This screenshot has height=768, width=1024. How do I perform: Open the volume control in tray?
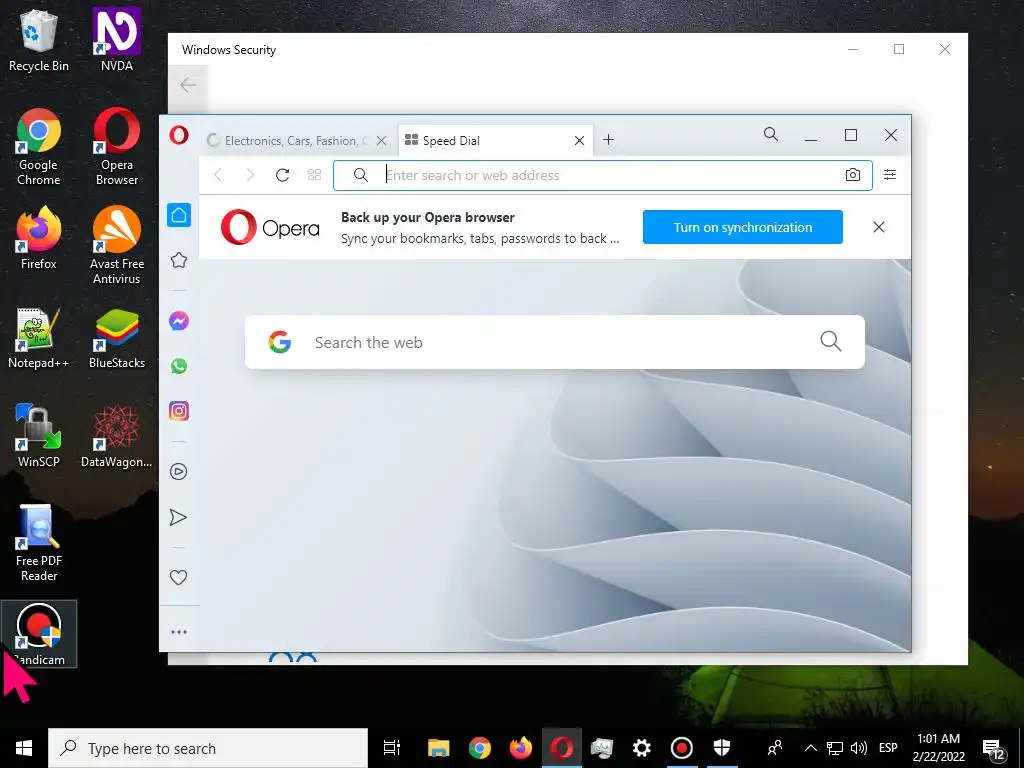pos(859,748)
